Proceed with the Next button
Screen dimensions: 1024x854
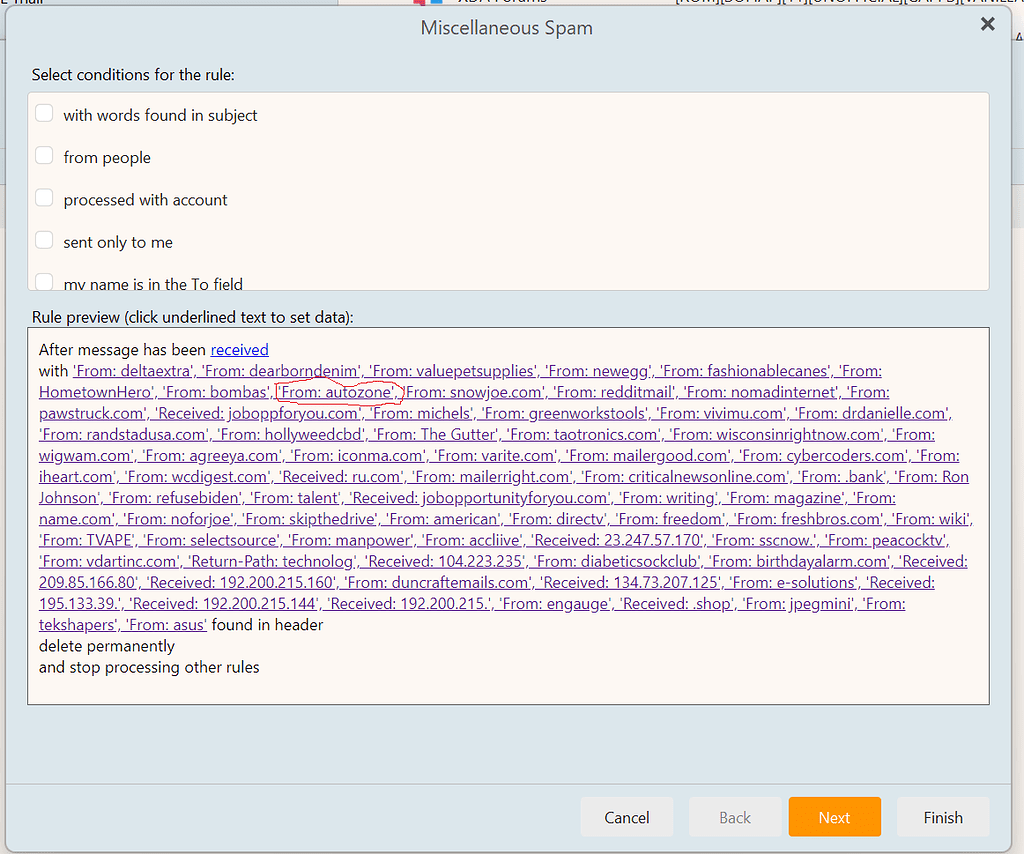(x=834, y=817)
